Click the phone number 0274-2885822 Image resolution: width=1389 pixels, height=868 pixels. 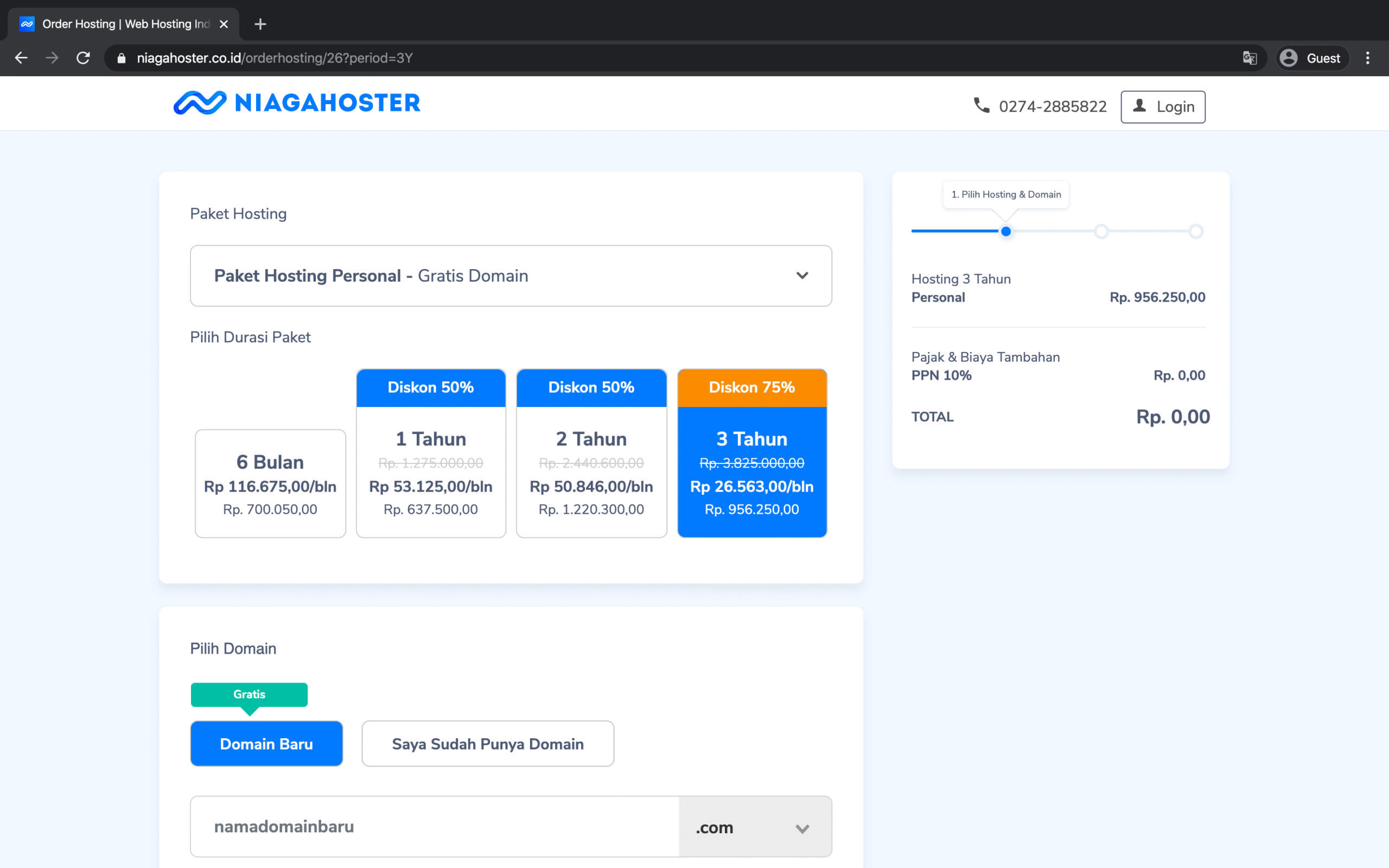(x=1053, y=107)
